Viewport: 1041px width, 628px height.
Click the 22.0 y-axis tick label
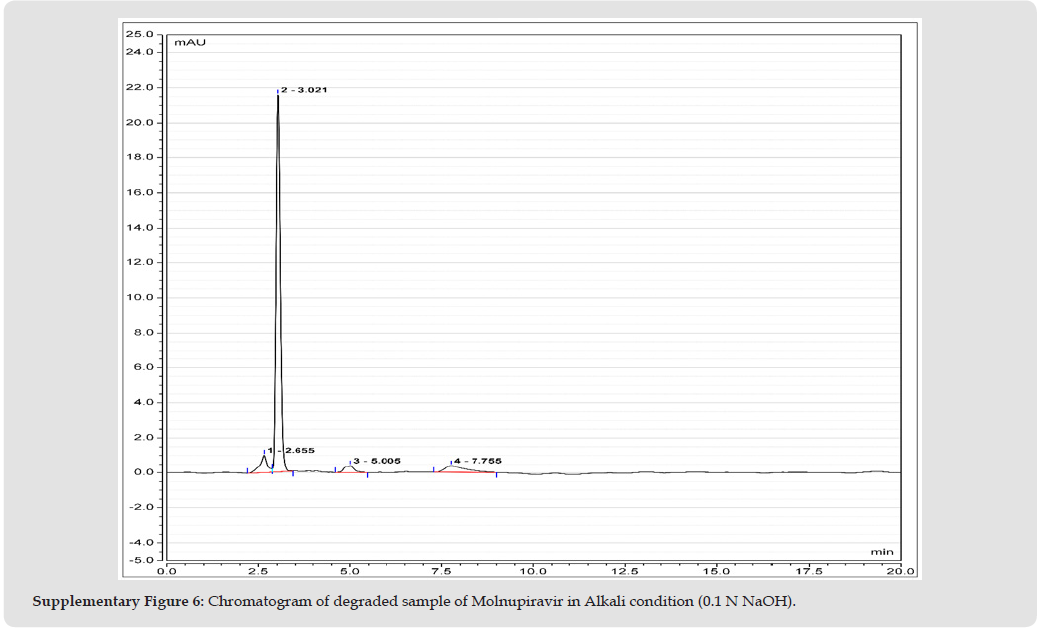pos(138,87)
